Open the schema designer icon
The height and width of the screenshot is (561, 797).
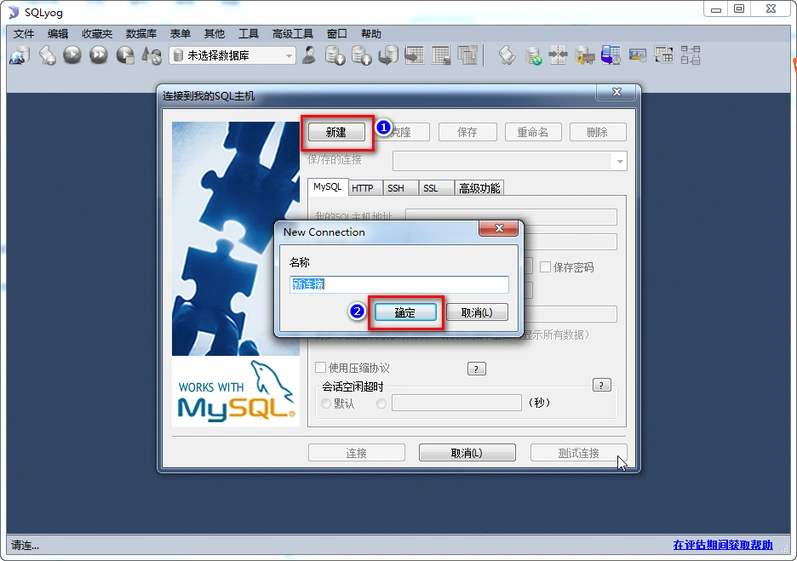pyautogui.click(x=690, y=55)
